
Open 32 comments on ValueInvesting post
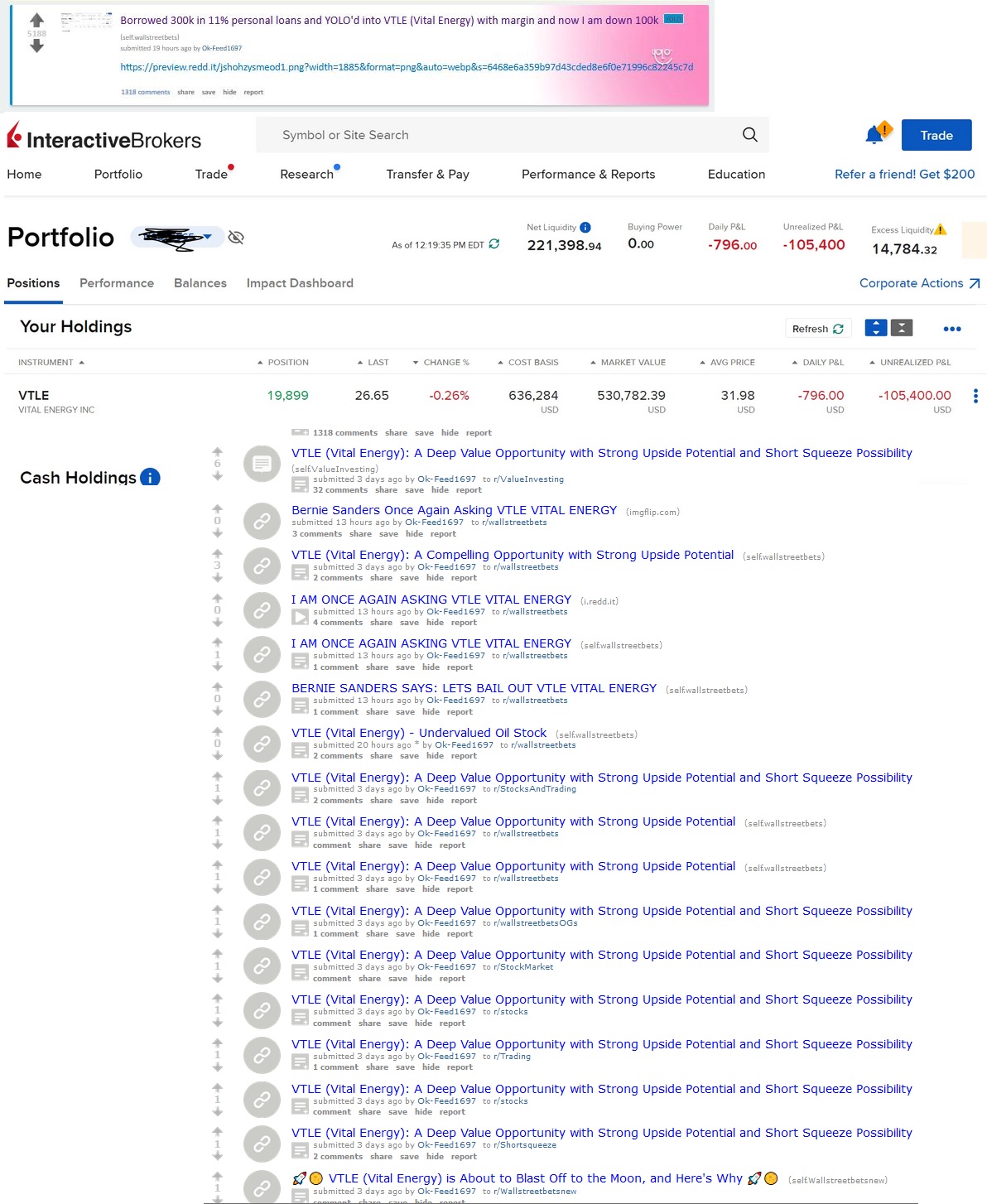click(x=340, y=490)
